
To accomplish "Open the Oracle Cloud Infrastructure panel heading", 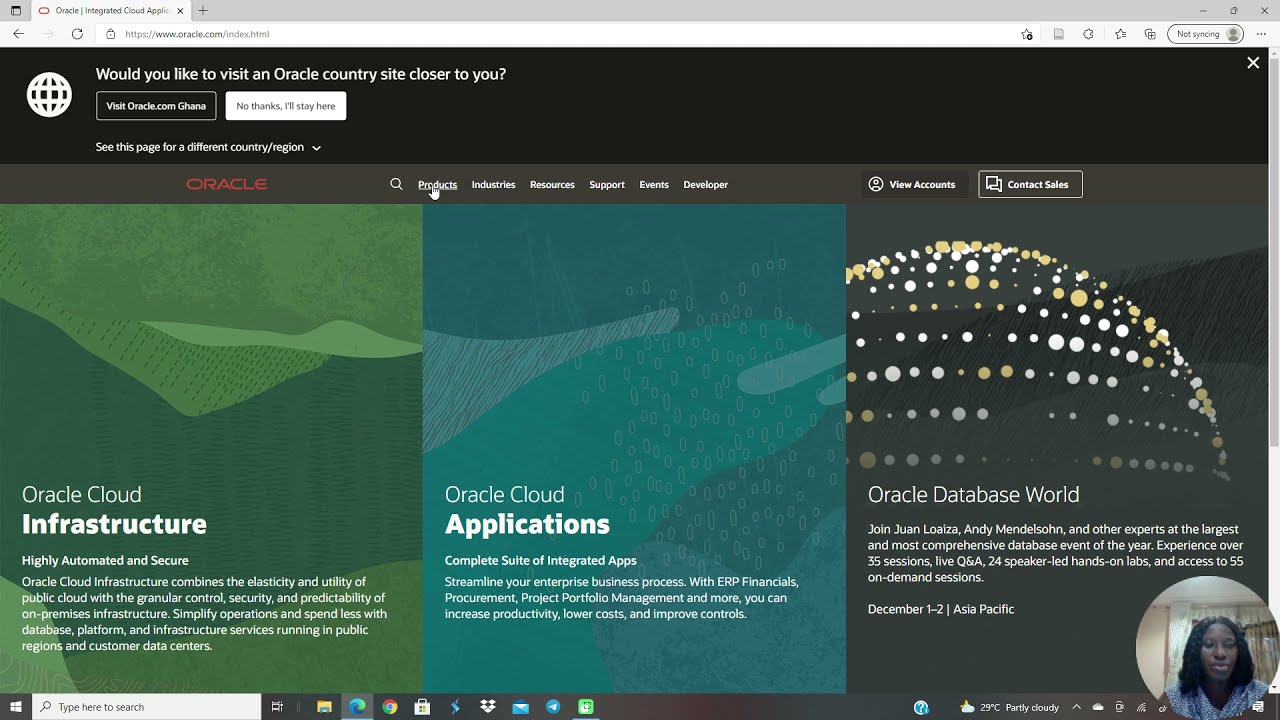I will (x=114, y=511).
